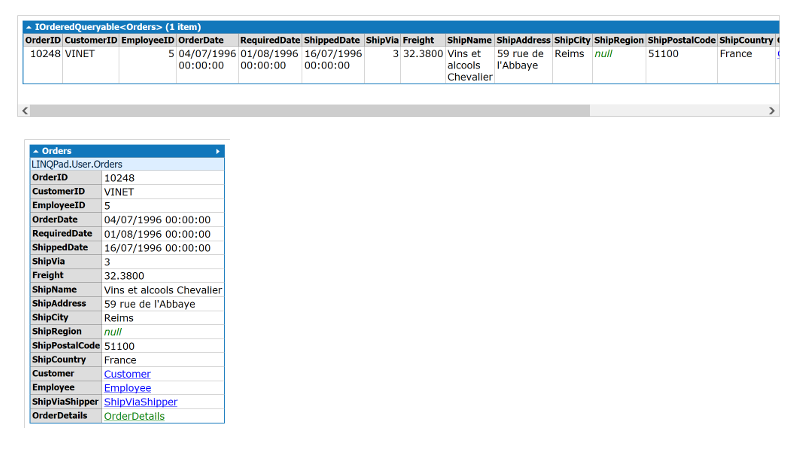Open the Employee link

click(127, 388)
